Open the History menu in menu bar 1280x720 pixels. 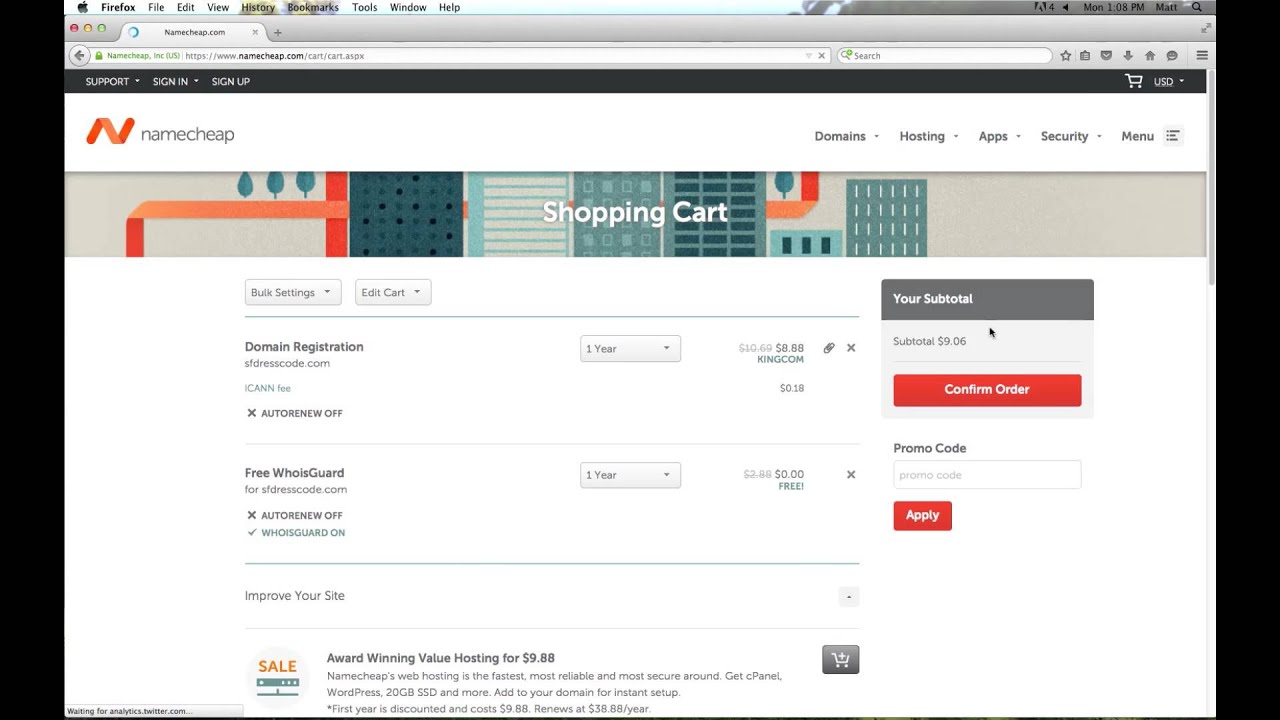[258, 7]
